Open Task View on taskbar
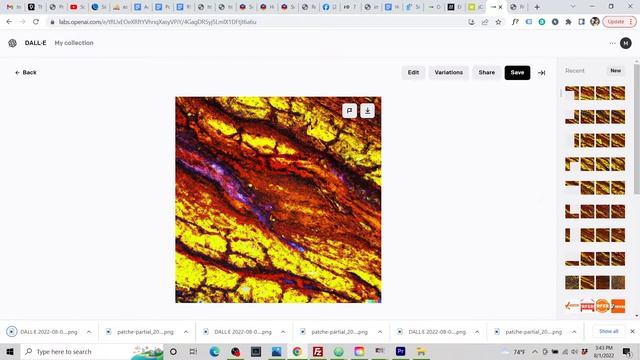This screenshot has width=640, height=360. [193, 351]
